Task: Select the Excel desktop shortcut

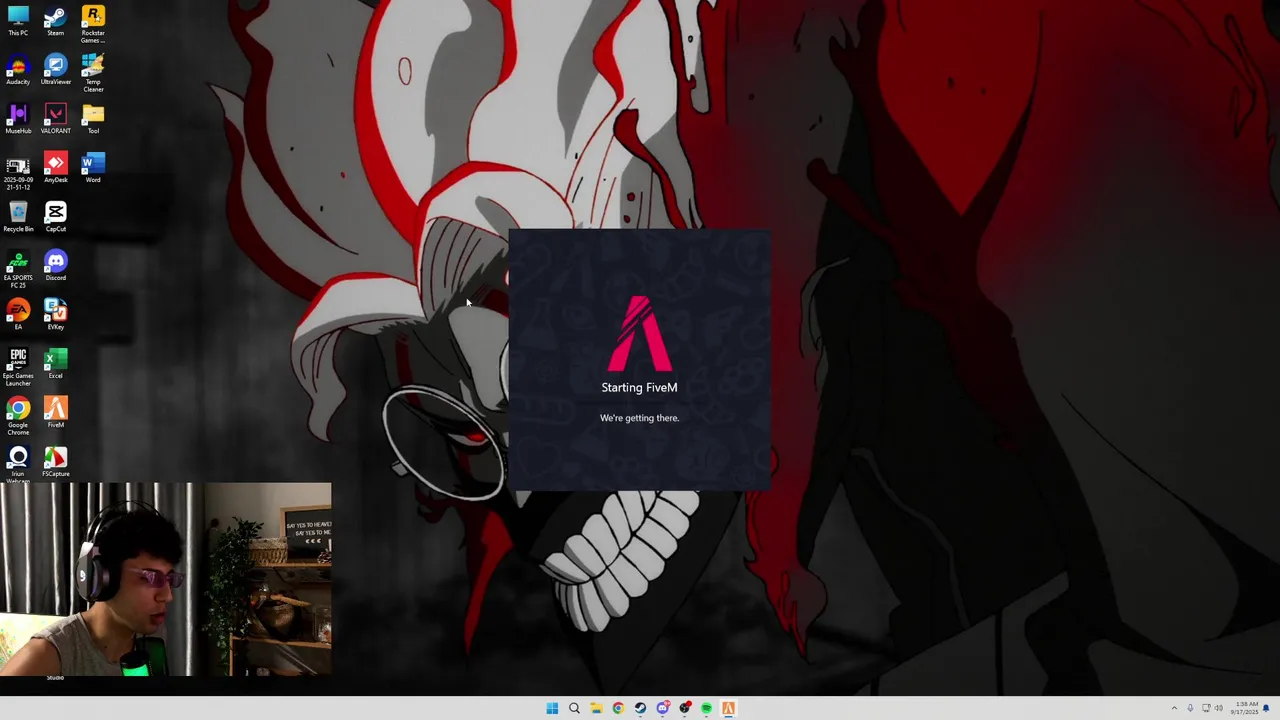Action: pyautogui.click(x=55, y=364)
